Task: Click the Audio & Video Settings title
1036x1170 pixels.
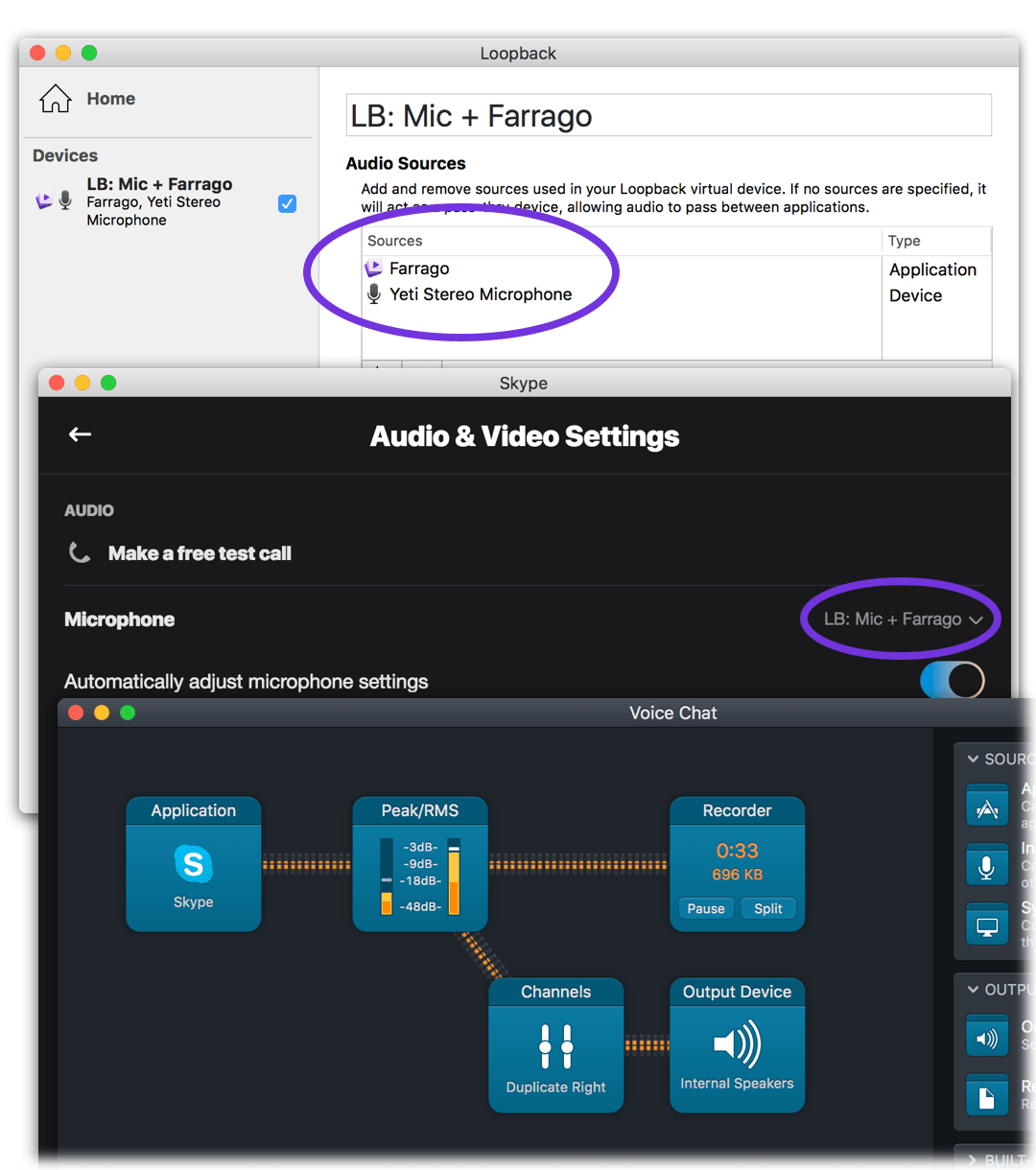Action: [525, 436]
